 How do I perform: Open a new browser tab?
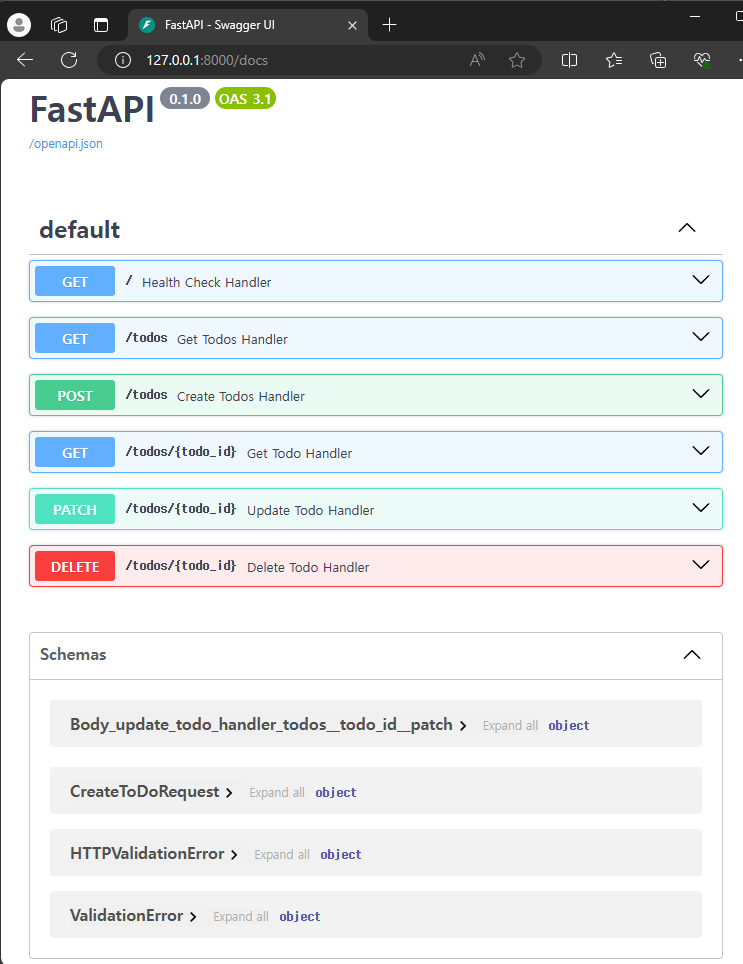[x=389, y=25]
